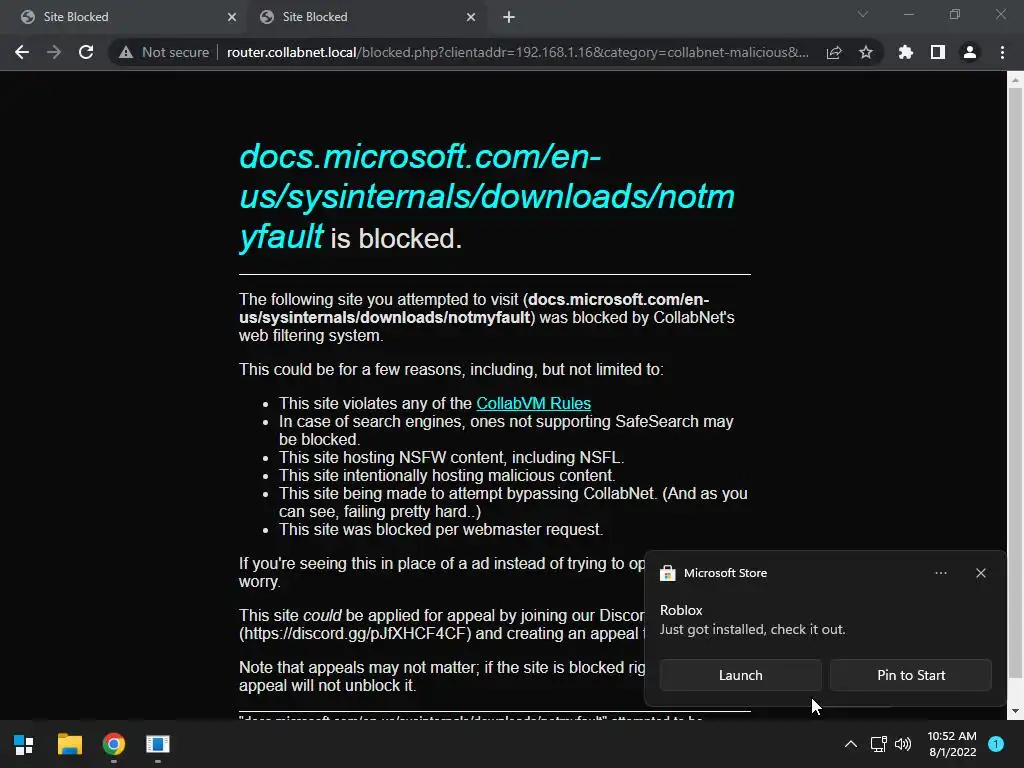Share this page via share icon
Screen dimensions: 1024x768
click(834, 52)
